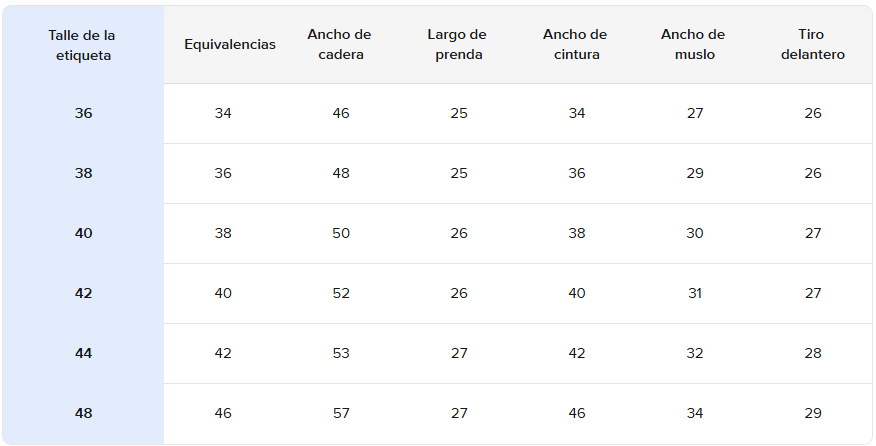The image size is (876, 446).
Task: Select the size 44 row label
Action: pos(83,353)
